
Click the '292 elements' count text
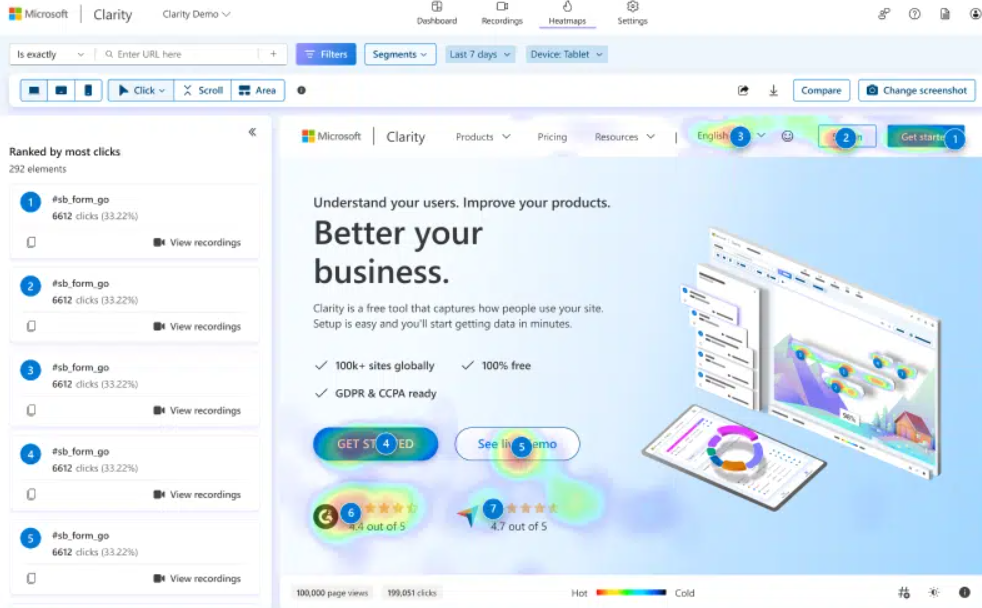(x=38, y=169)
